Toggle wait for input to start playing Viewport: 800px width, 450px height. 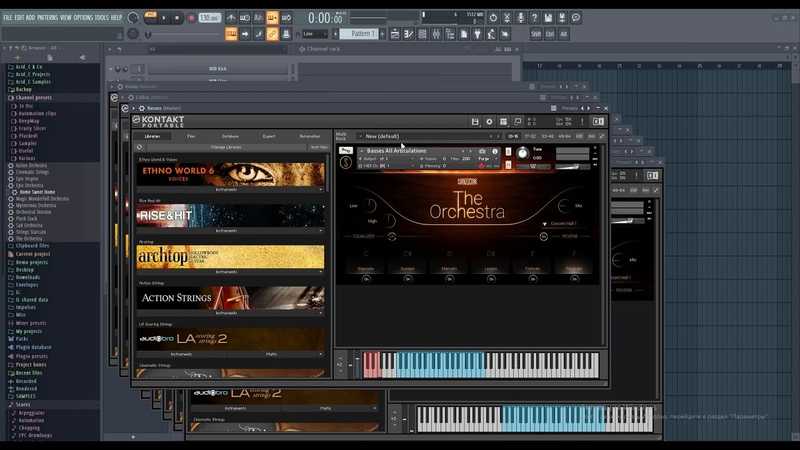pyautogui.click(x=245, y=18)
